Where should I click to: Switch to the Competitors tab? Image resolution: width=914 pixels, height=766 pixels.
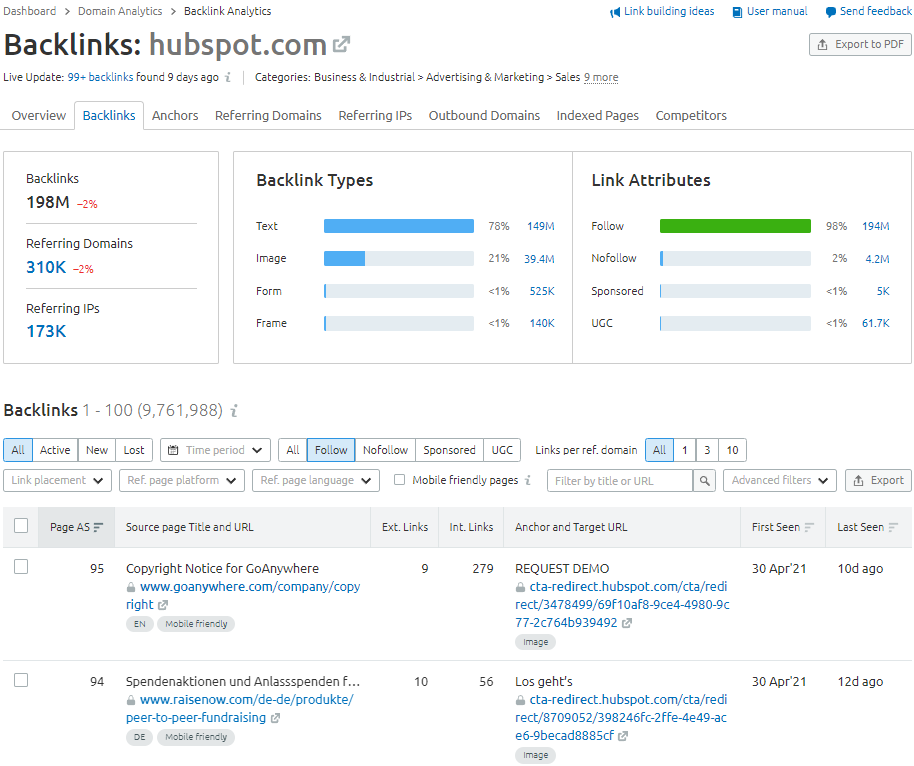tap(691, 115)
